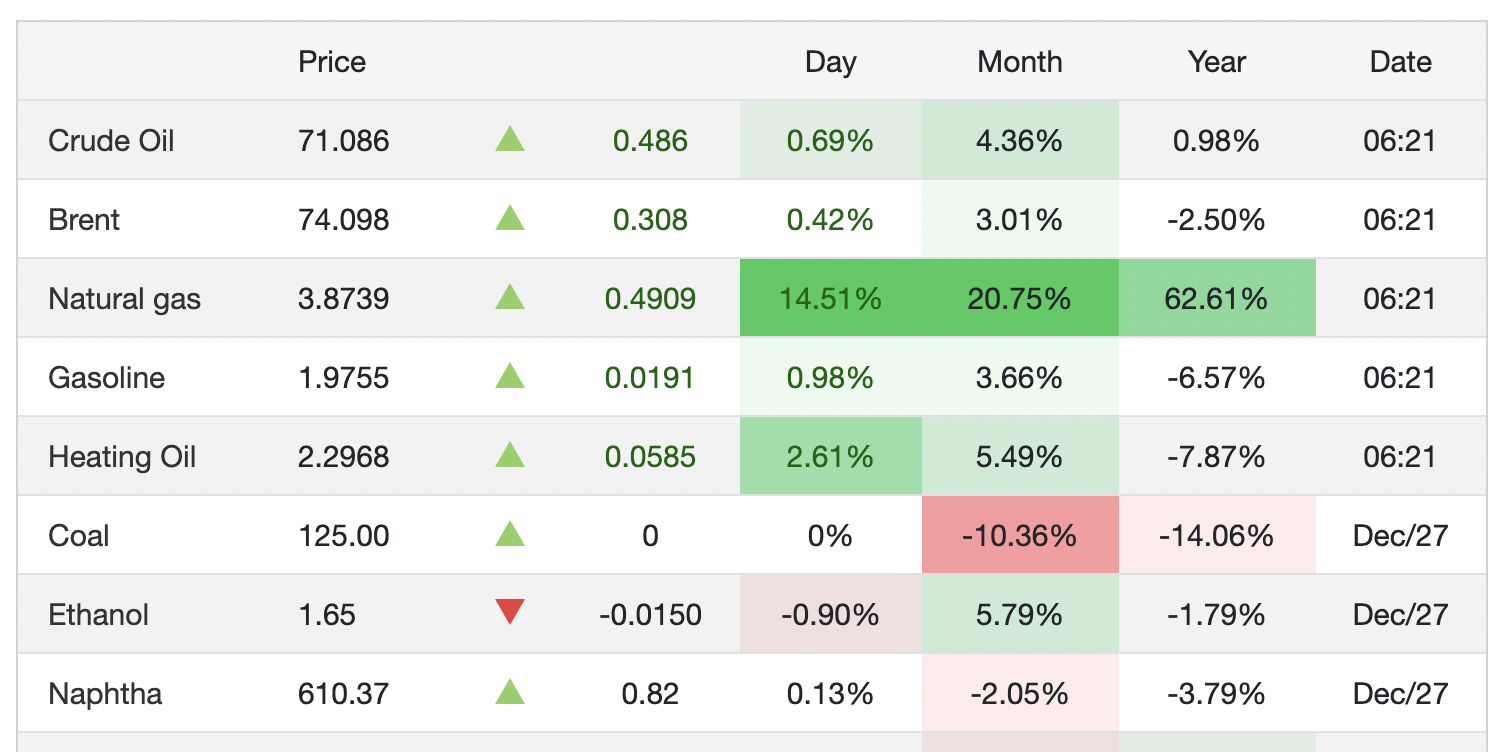Click the Gasoline row's green triangle
The height and width of the screenshot is (752, 1500).
pos(510,376)
